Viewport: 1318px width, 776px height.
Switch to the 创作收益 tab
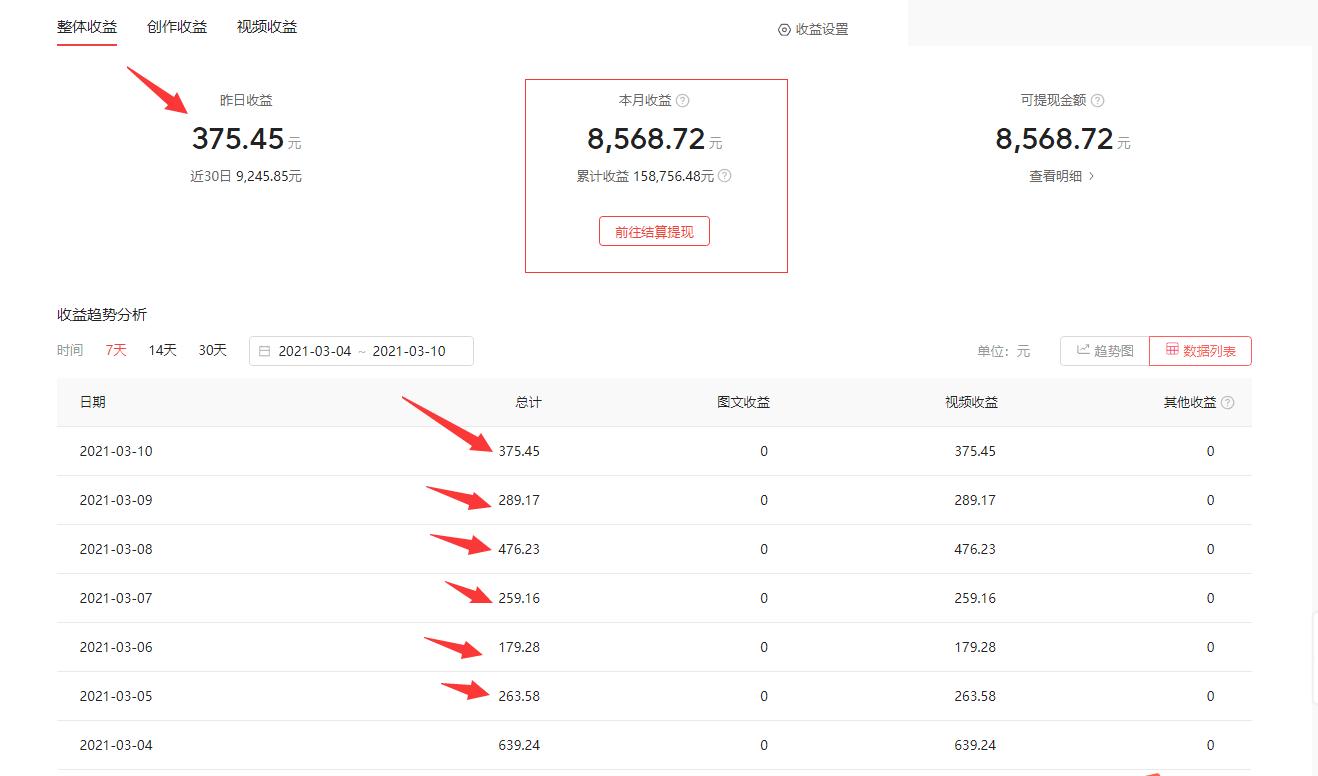[x=177, y=27]
